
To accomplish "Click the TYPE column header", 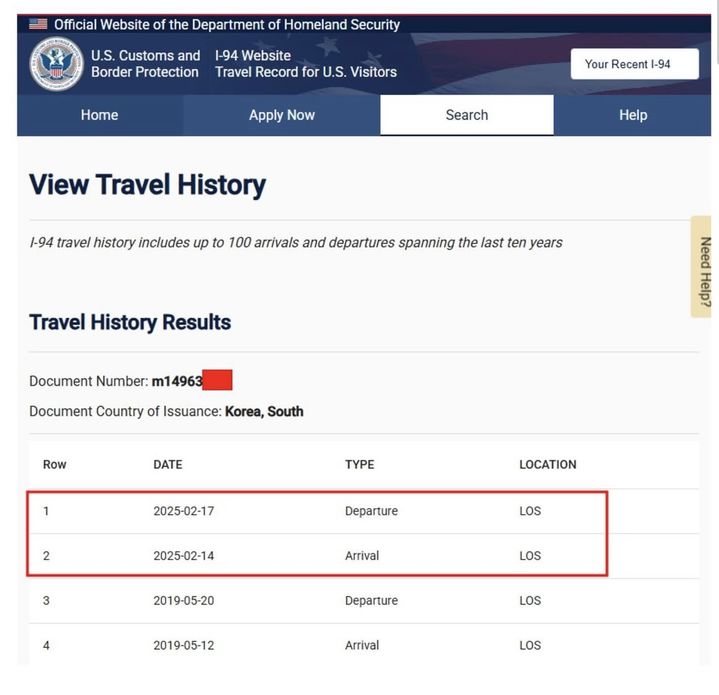I will tap(359, 465).
